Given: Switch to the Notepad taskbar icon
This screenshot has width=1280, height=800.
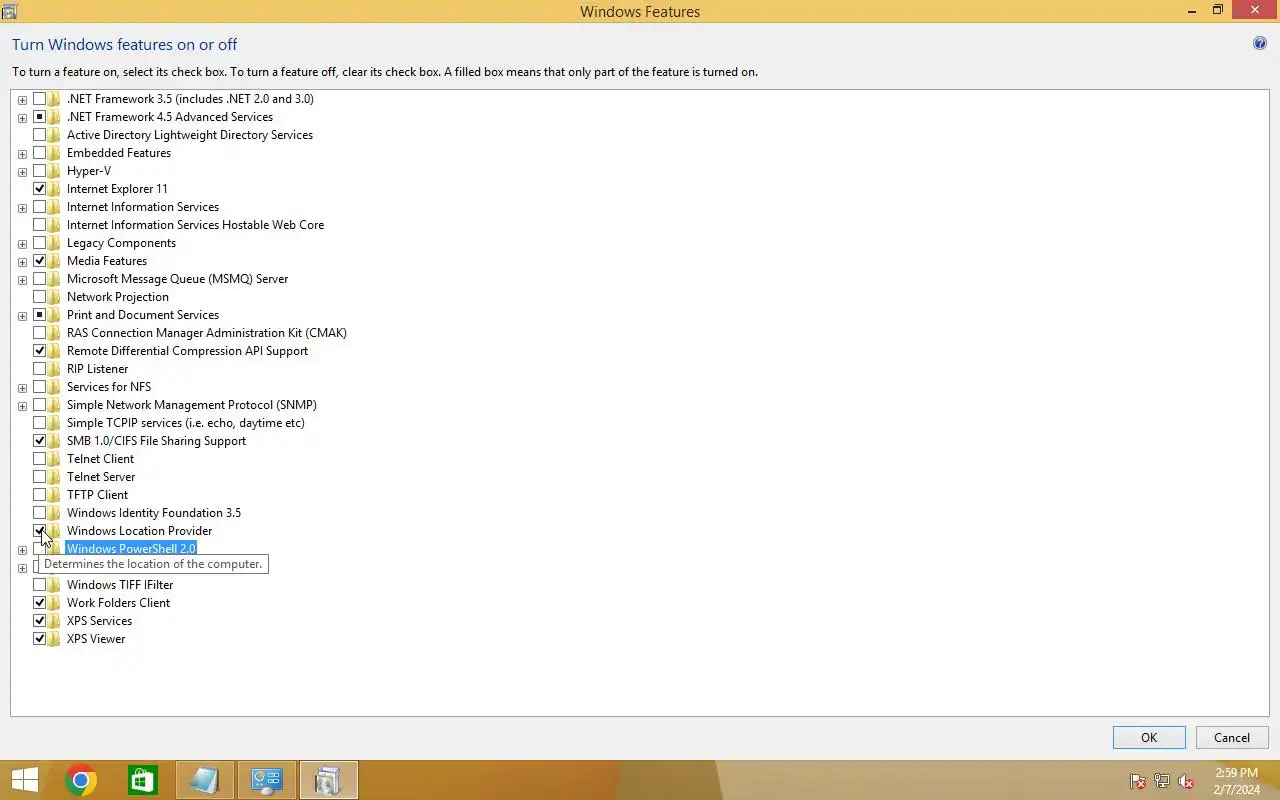Looking at the screenshot, I should [205, 780].
